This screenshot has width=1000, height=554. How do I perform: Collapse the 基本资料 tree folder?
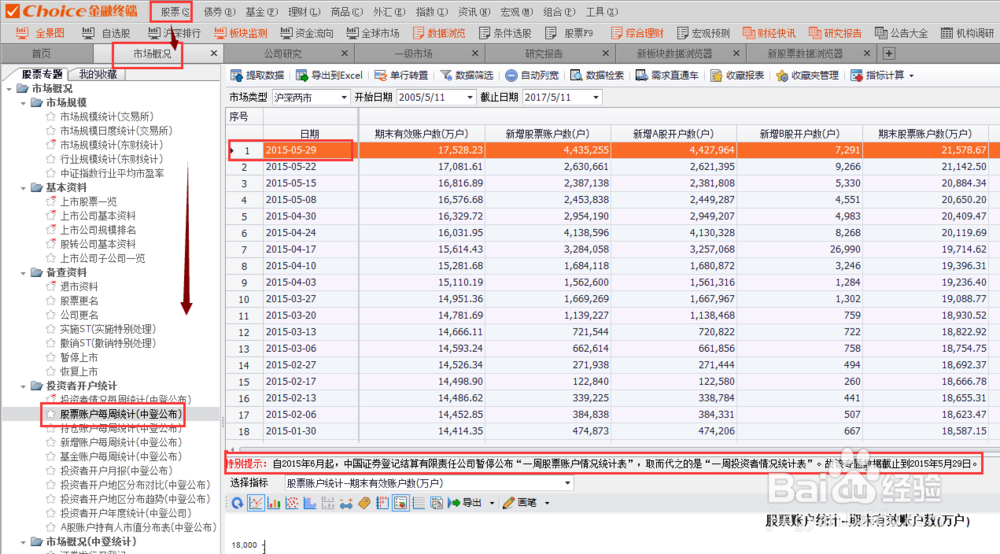click(x=23, y=187)
